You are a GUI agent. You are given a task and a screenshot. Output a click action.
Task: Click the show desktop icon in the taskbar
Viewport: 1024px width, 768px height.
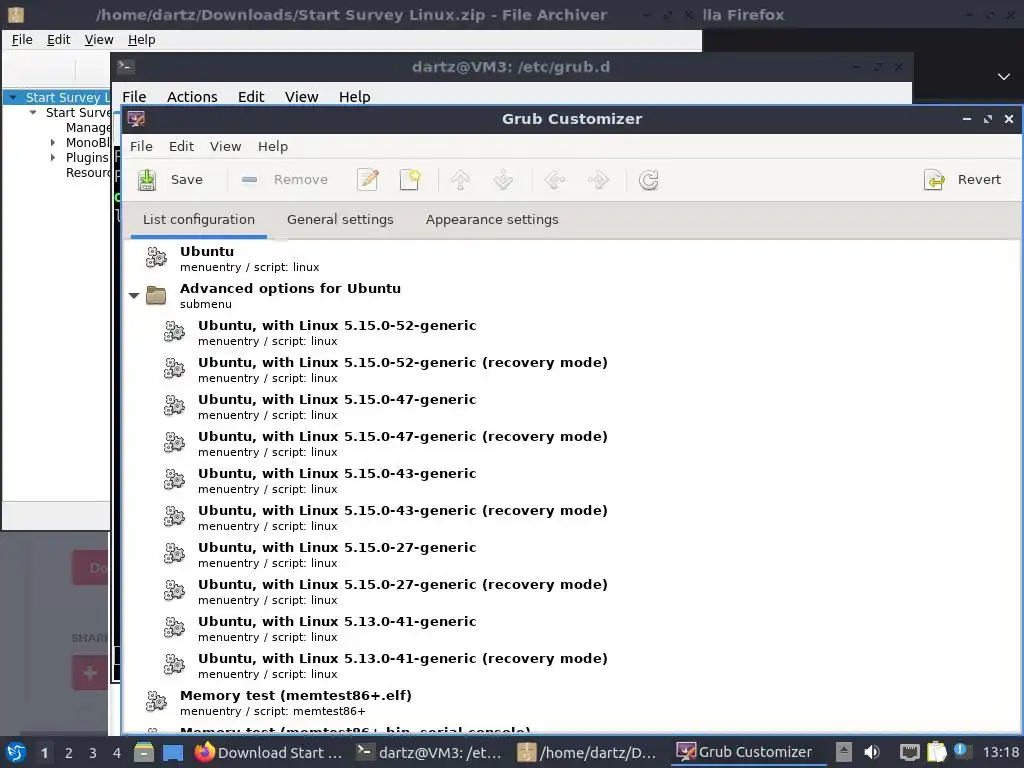tap(172, 752)
